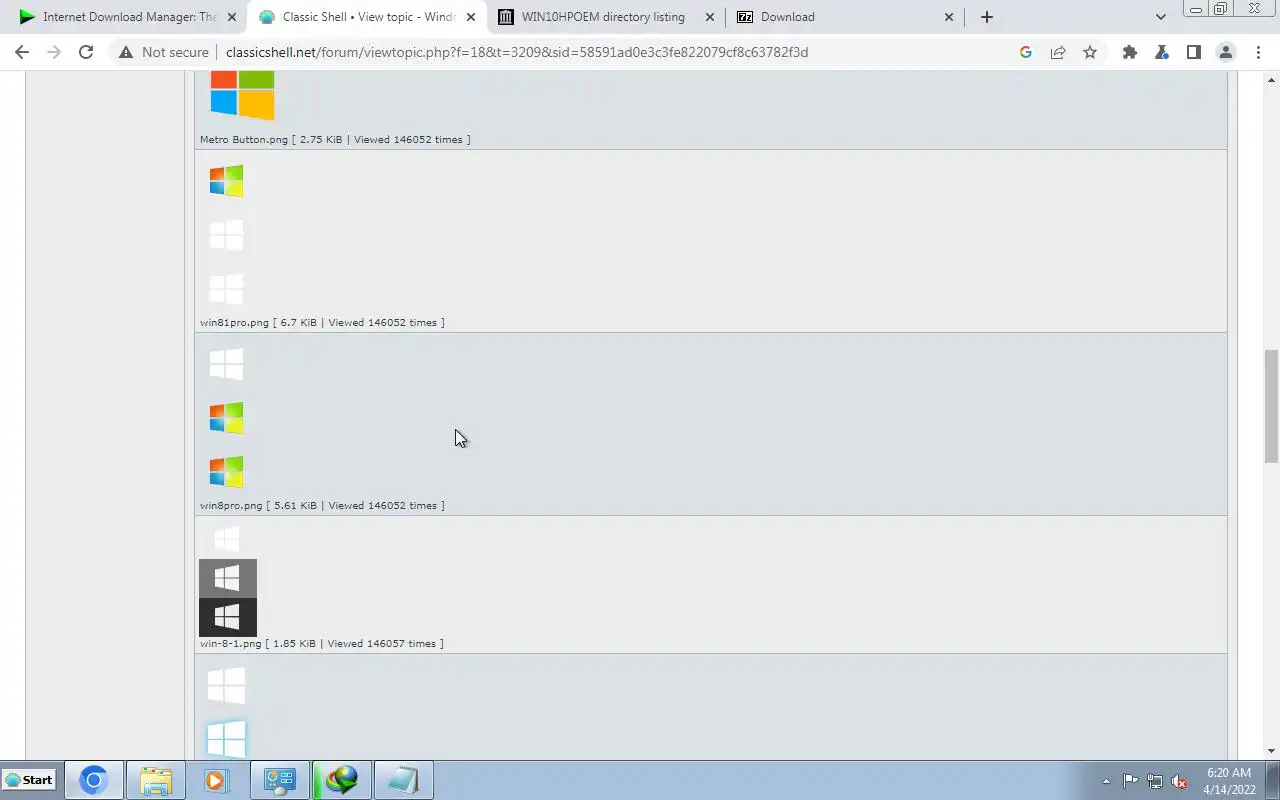The image size is (1280, 800).
Task: Switch to Internet Download Manager tab
Action: coord(126,17)
